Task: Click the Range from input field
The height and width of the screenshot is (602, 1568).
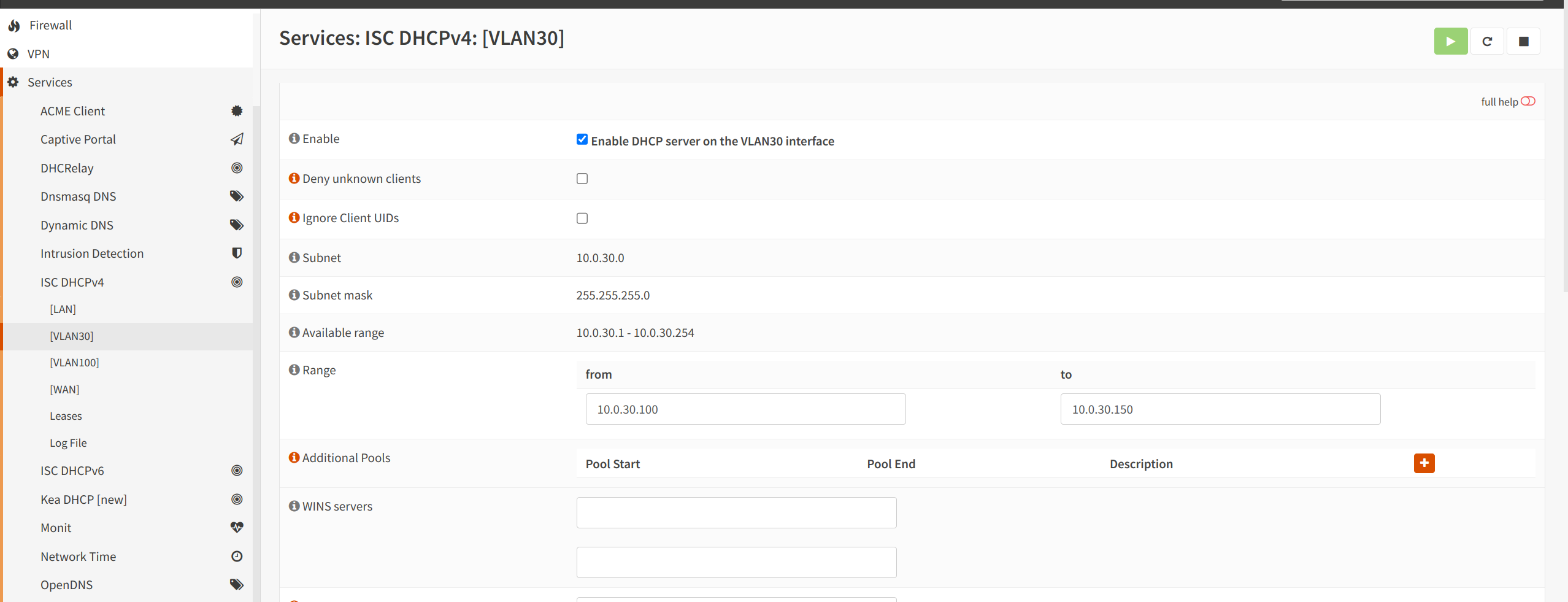Action: point(745,409)
